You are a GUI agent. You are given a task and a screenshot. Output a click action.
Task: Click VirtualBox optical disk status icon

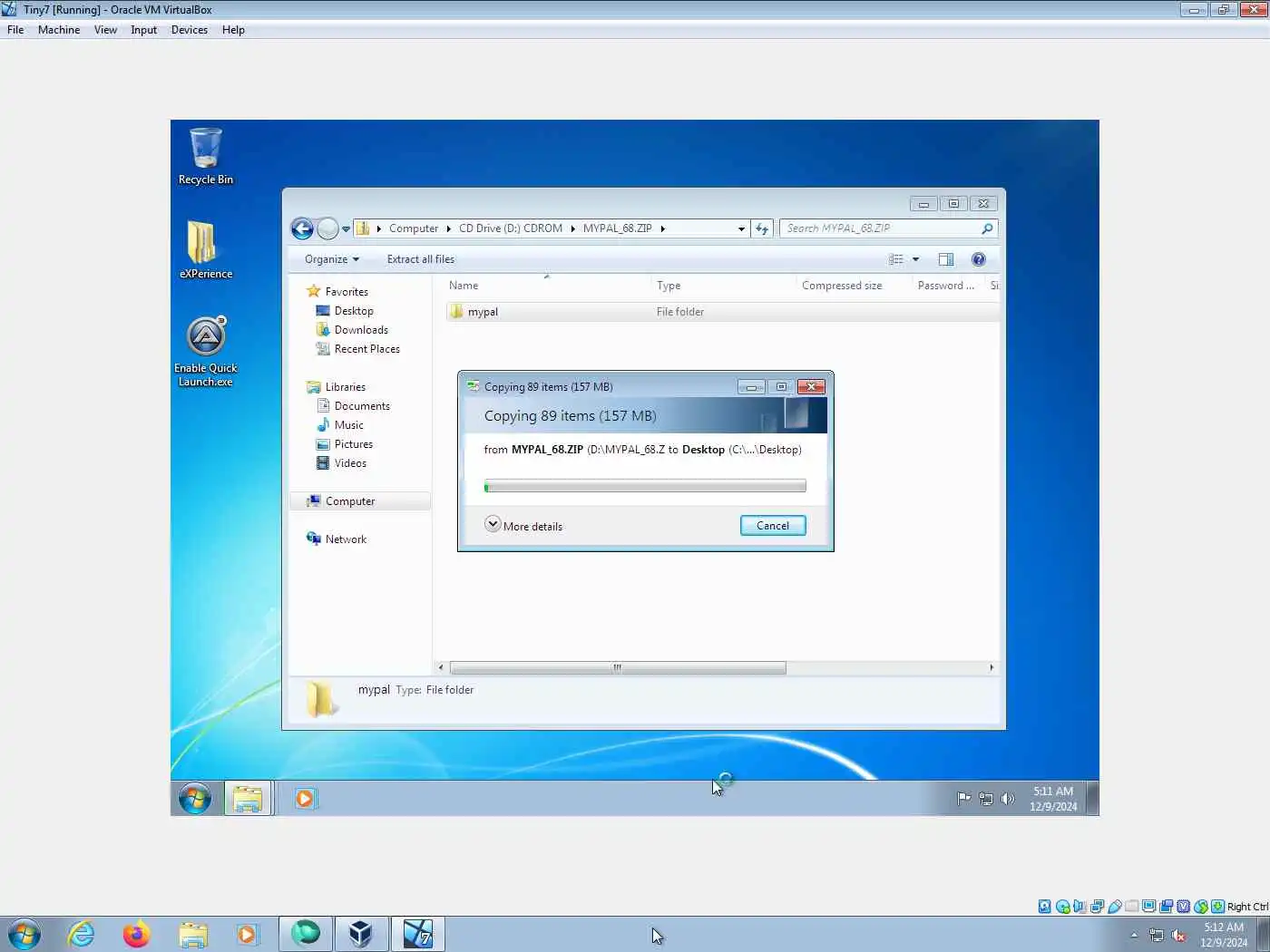pos(1062,906)
